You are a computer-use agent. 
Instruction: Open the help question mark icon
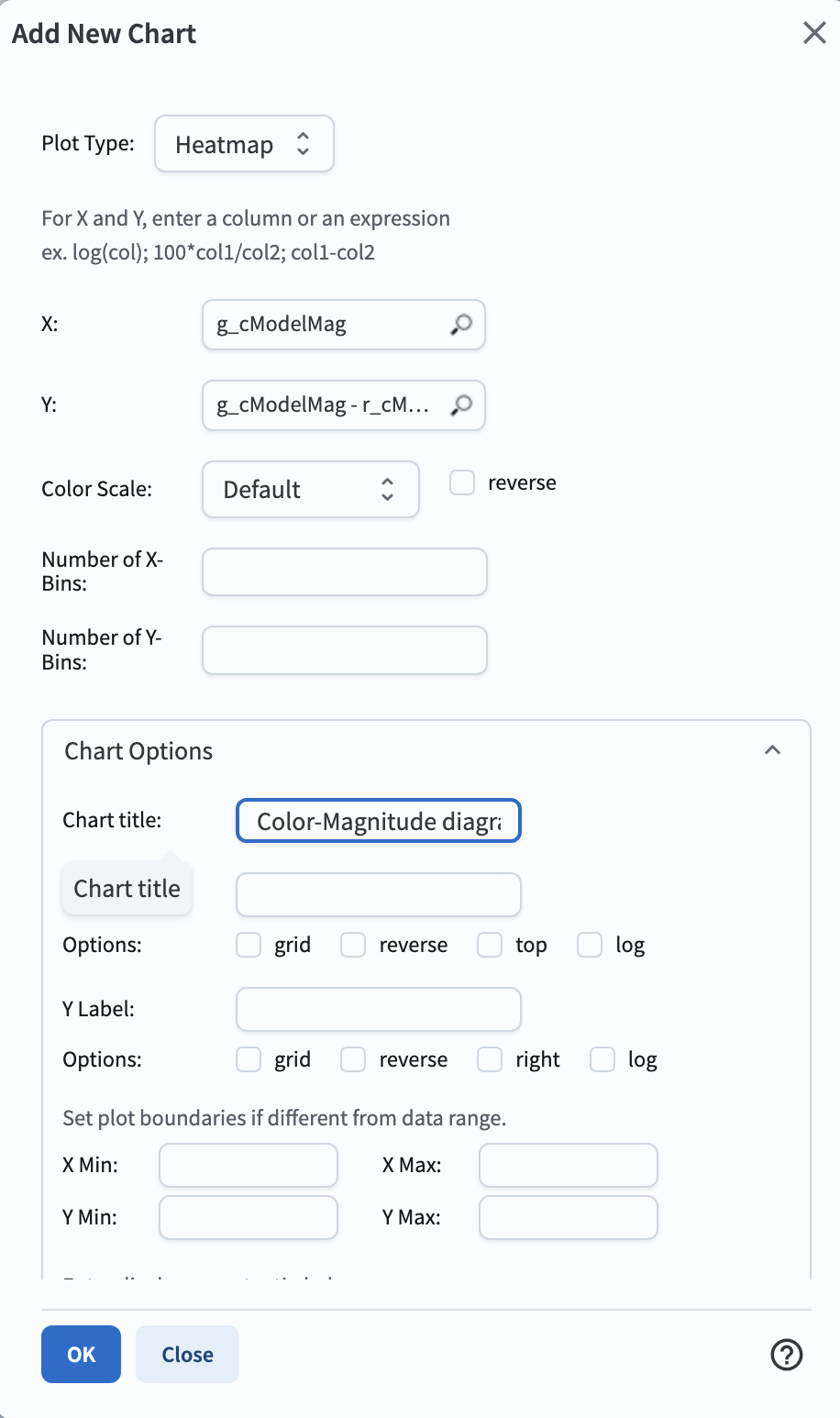[x=787, y=1355]
